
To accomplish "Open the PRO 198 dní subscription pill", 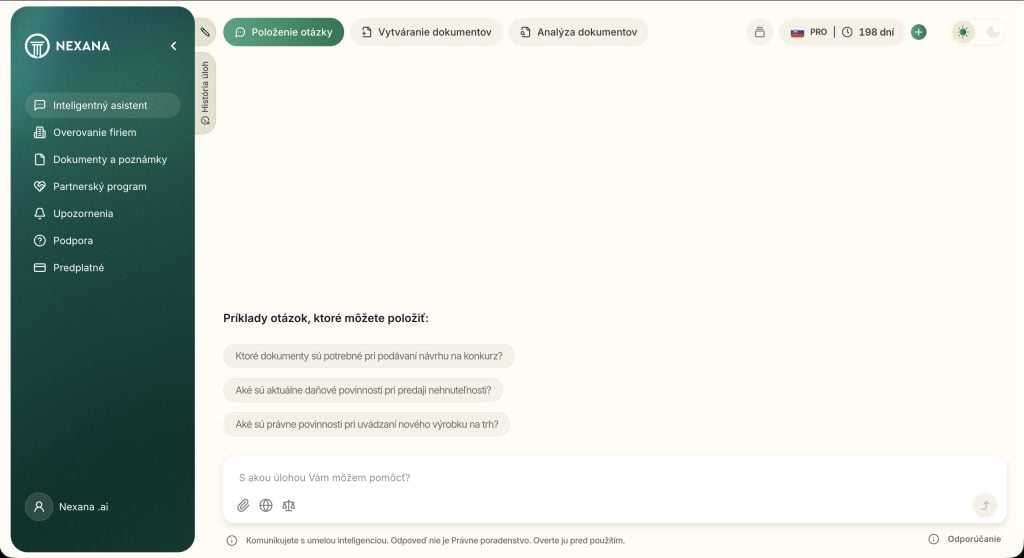I will [x=841, y=32].
